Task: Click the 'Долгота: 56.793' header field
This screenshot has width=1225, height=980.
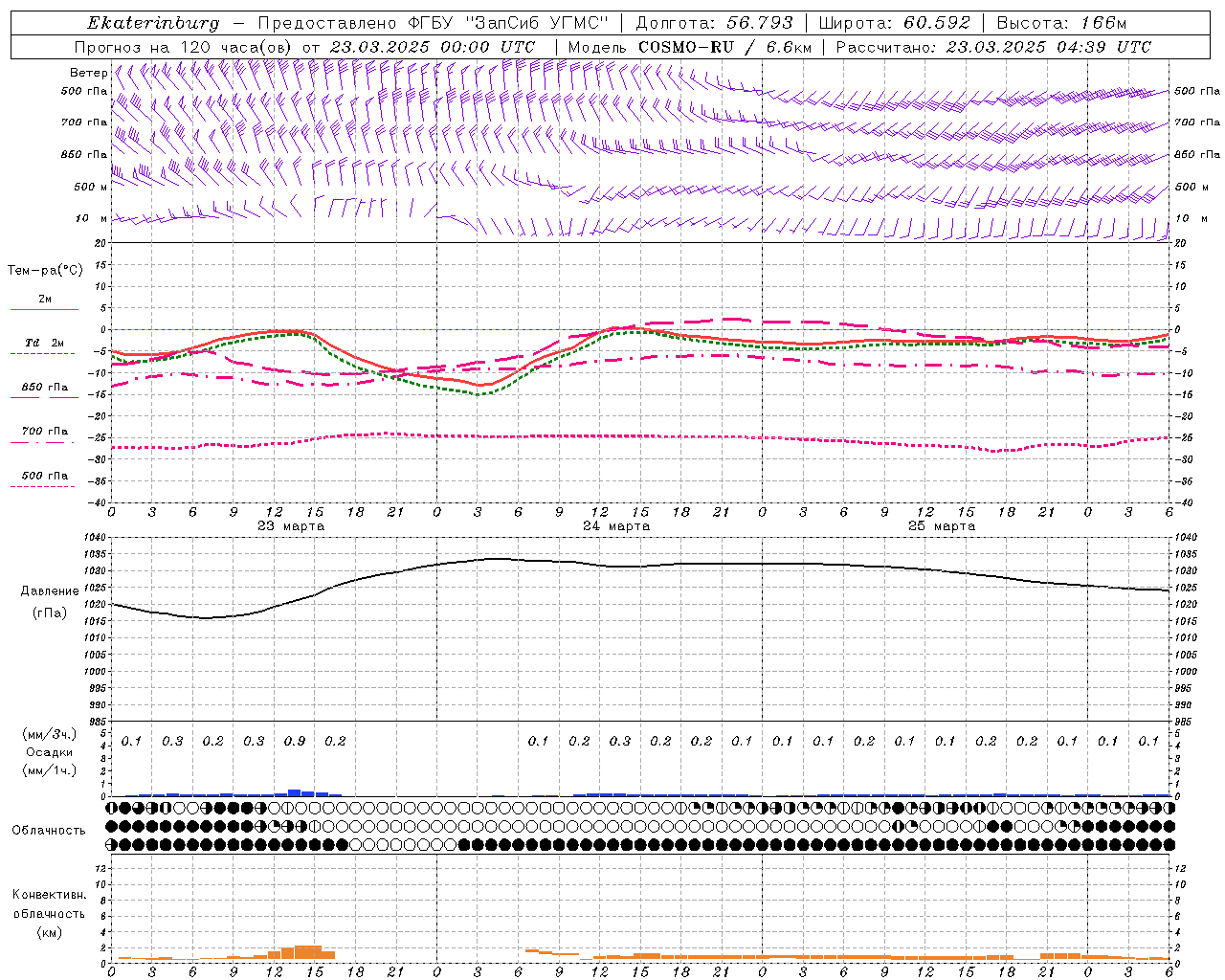Action: pos(713,23)
